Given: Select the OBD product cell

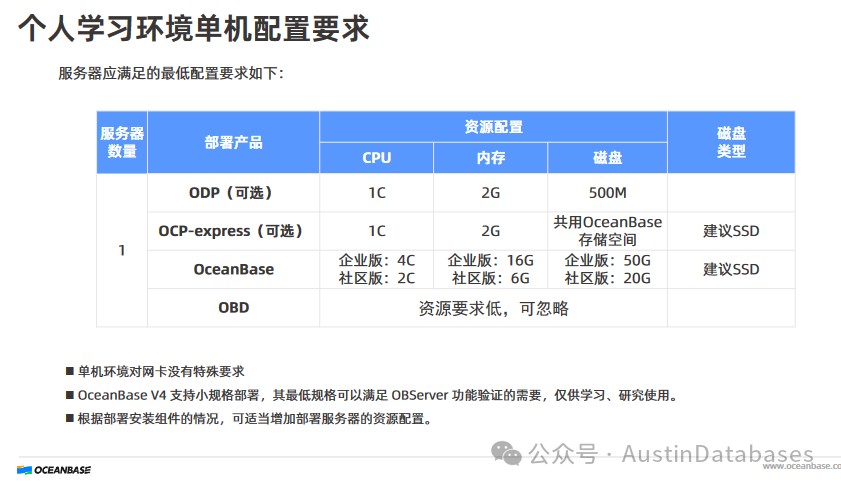Looking at the screenshot, I should 233,308.
